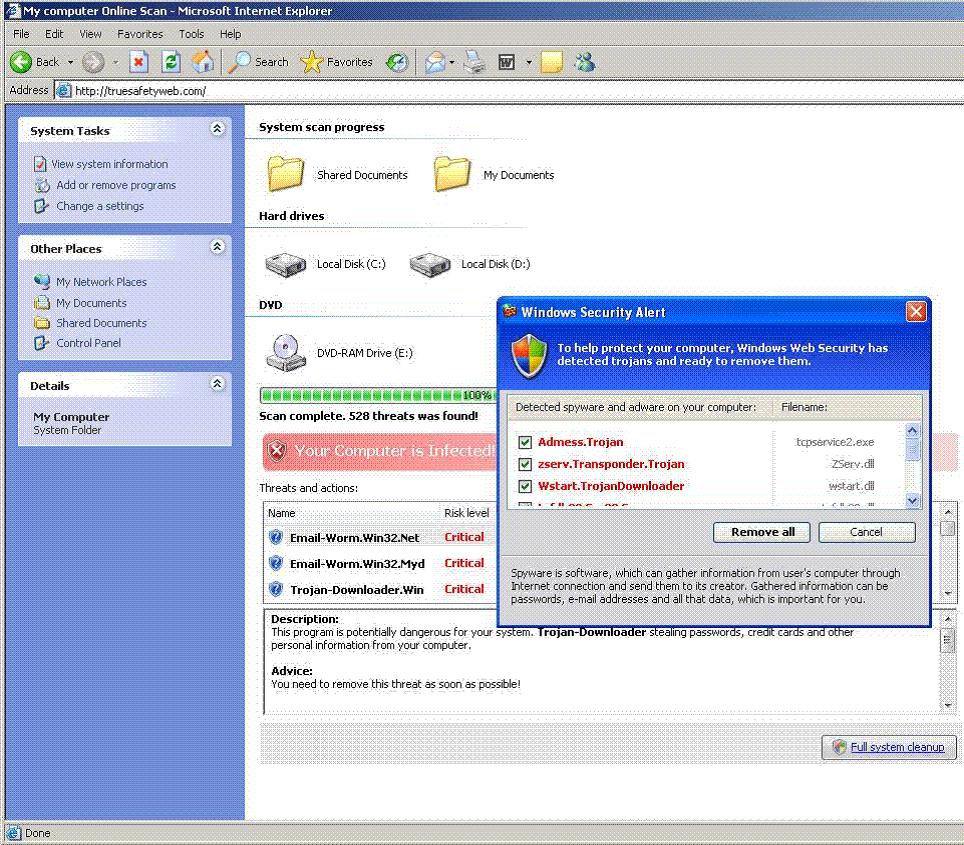
Task: Click shield icon next to Trojan-Downloader.Win
Action: click(x=276, y=589)
